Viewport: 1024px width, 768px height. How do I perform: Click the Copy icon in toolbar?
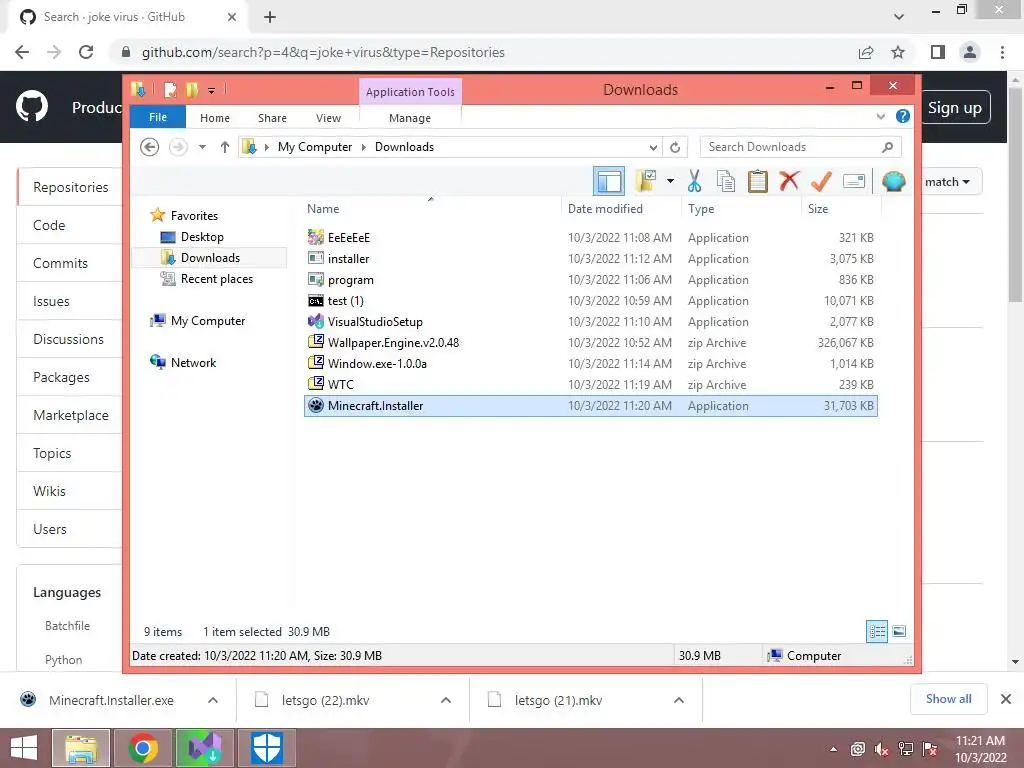click(x=726, y=181)
